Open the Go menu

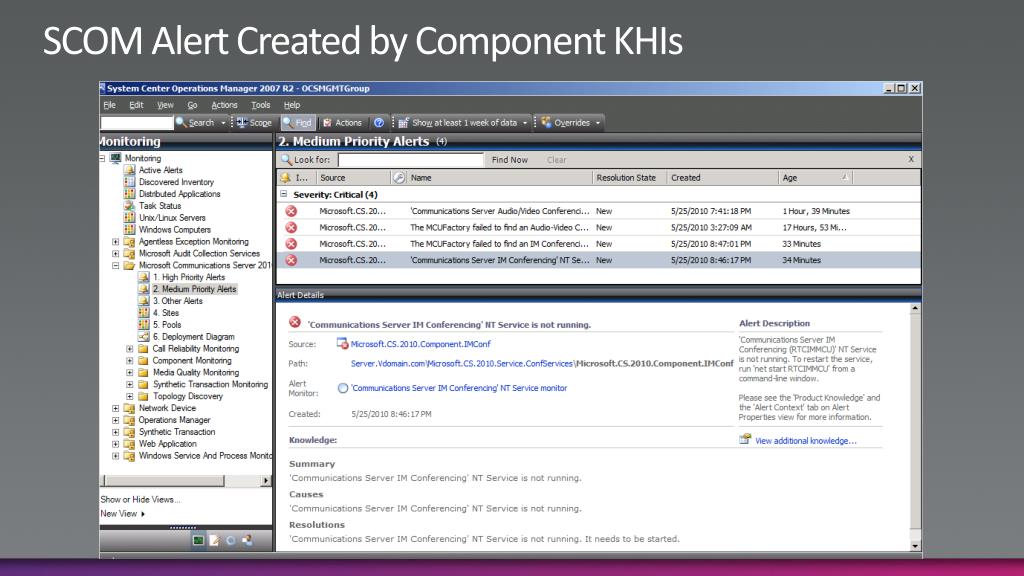tap(192, 105)
